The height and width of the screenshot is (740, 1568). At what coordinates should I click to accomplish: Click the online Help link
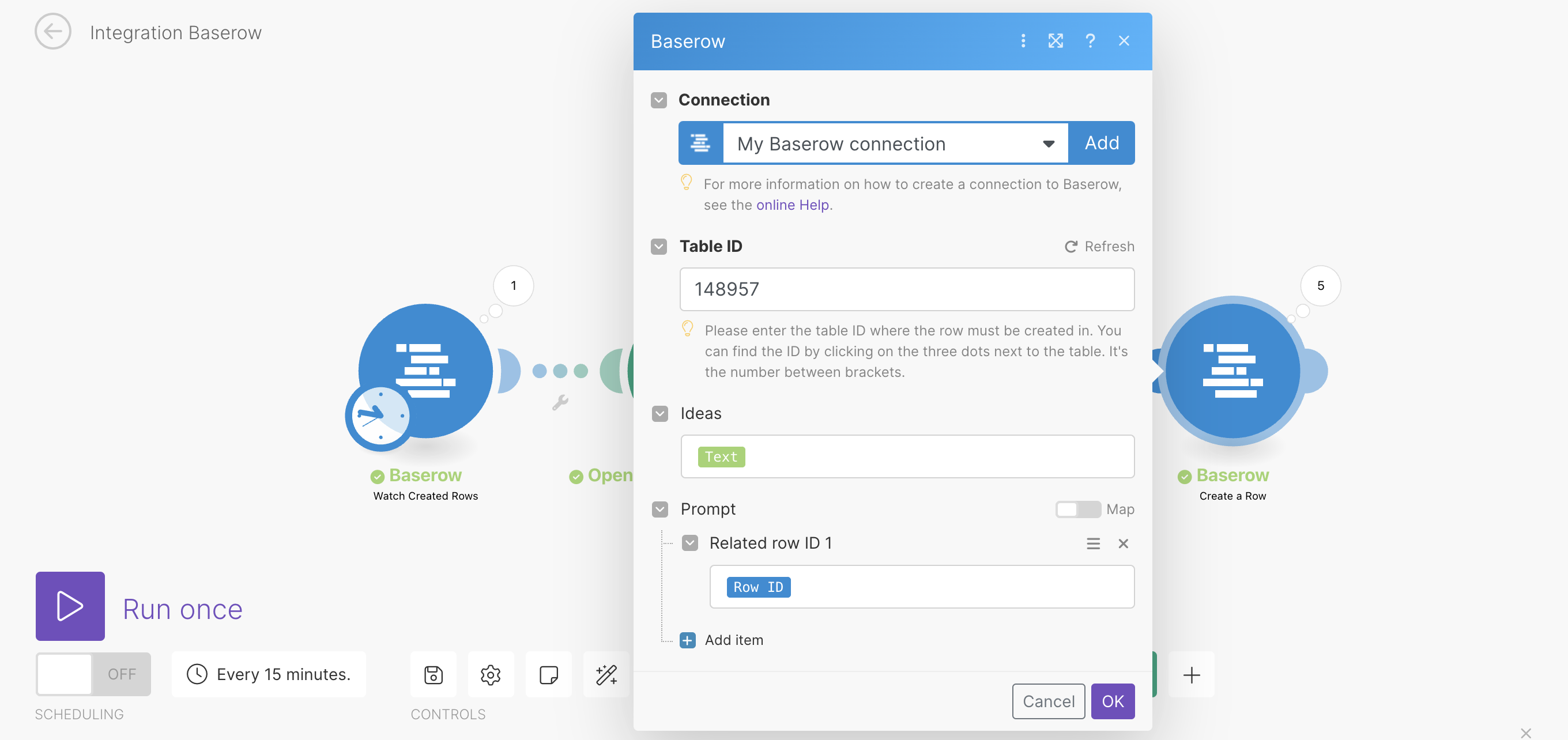pos(793,205)
